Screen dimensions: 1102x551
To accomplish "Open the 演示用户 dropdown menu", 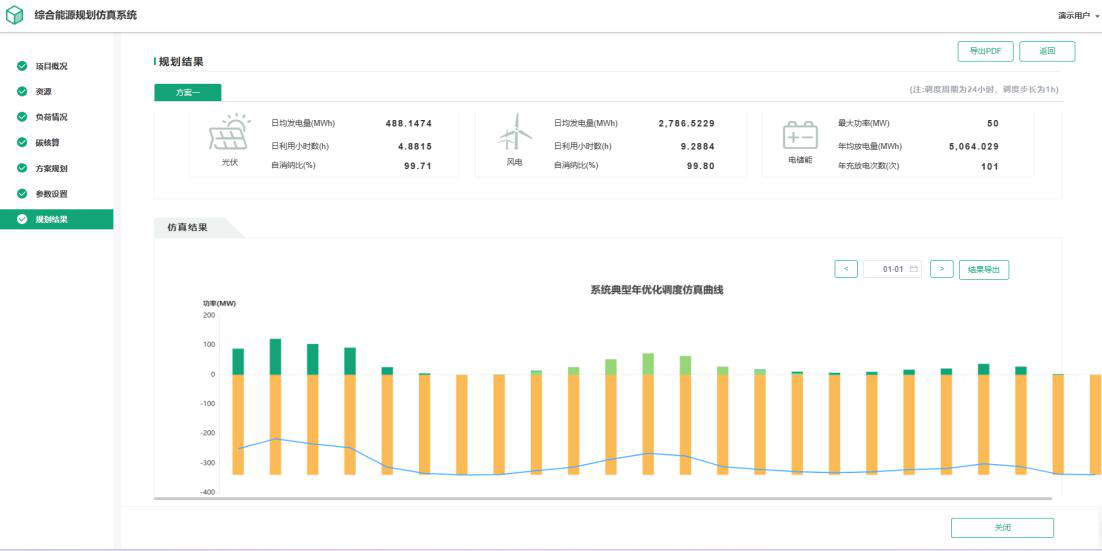I will point(1078,16).
